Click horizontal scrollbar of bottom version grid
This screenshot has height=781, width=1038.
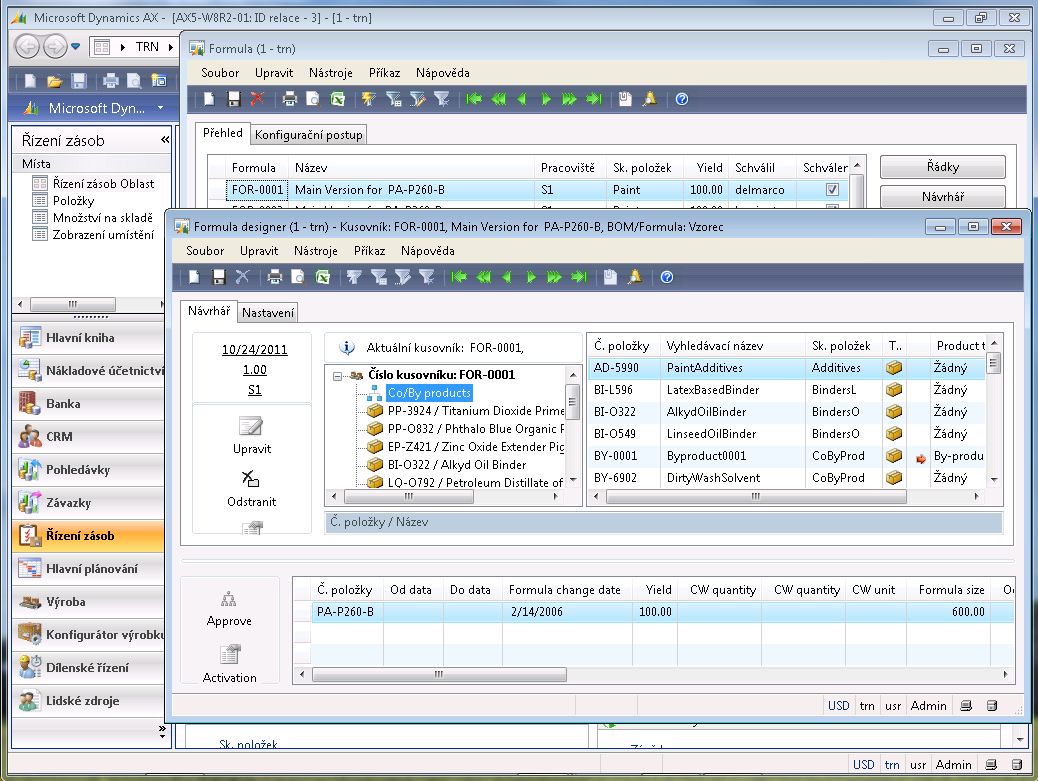tap(439, 674)
